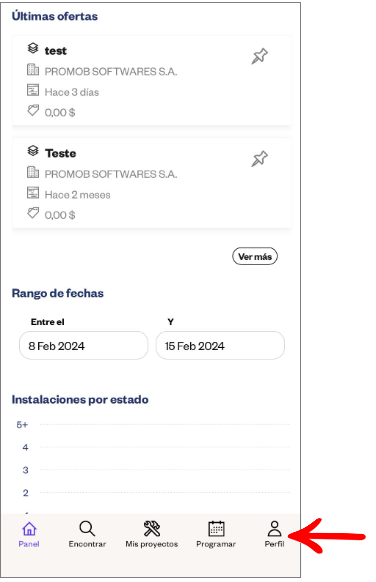Viewport: 376px width, 582px height.
Task: Click the 'Instalaciones por estado' chart area
Action: [x=152, y=468]
